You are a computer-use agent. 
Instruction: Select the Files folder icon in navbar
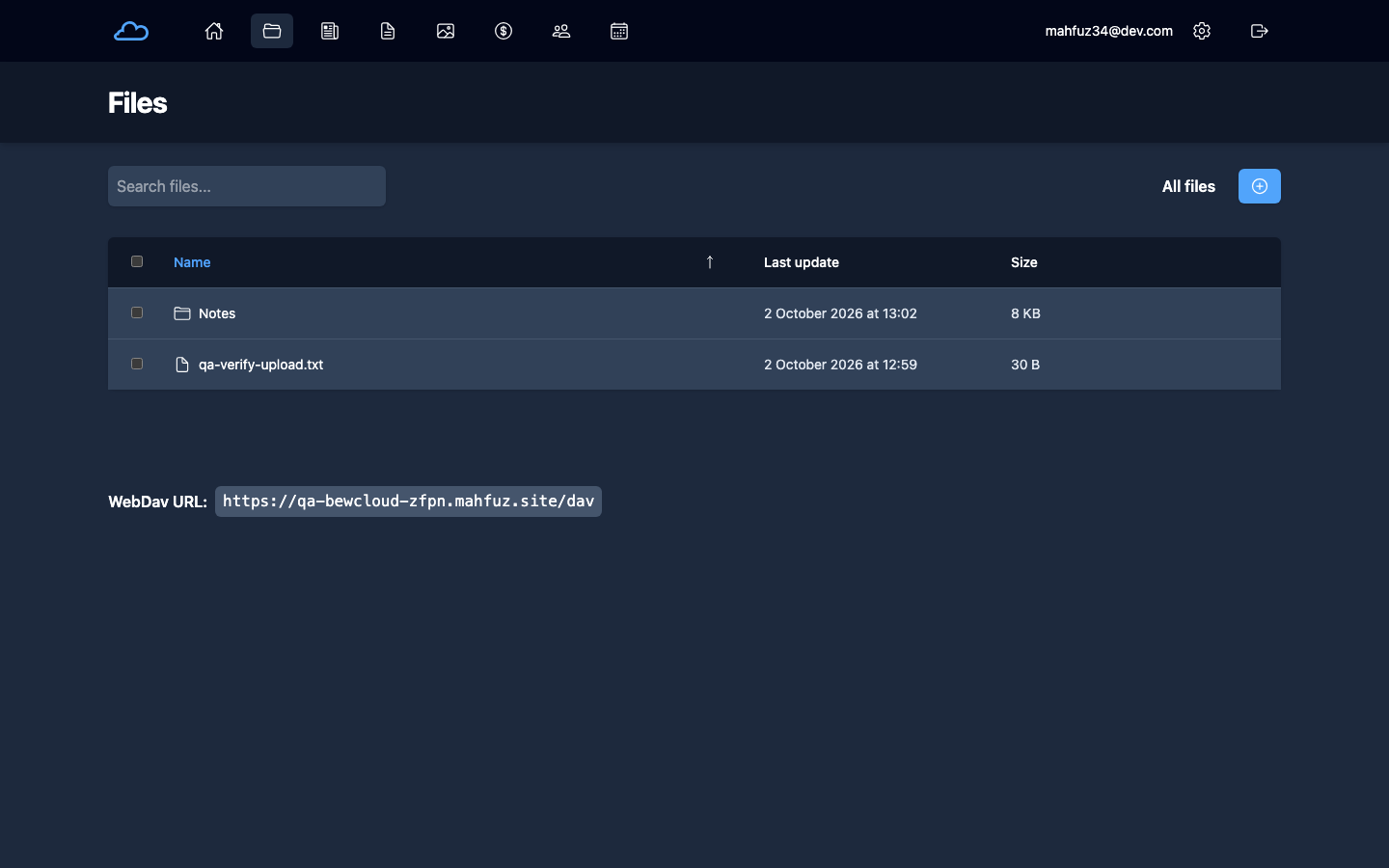tap(272, 31)
